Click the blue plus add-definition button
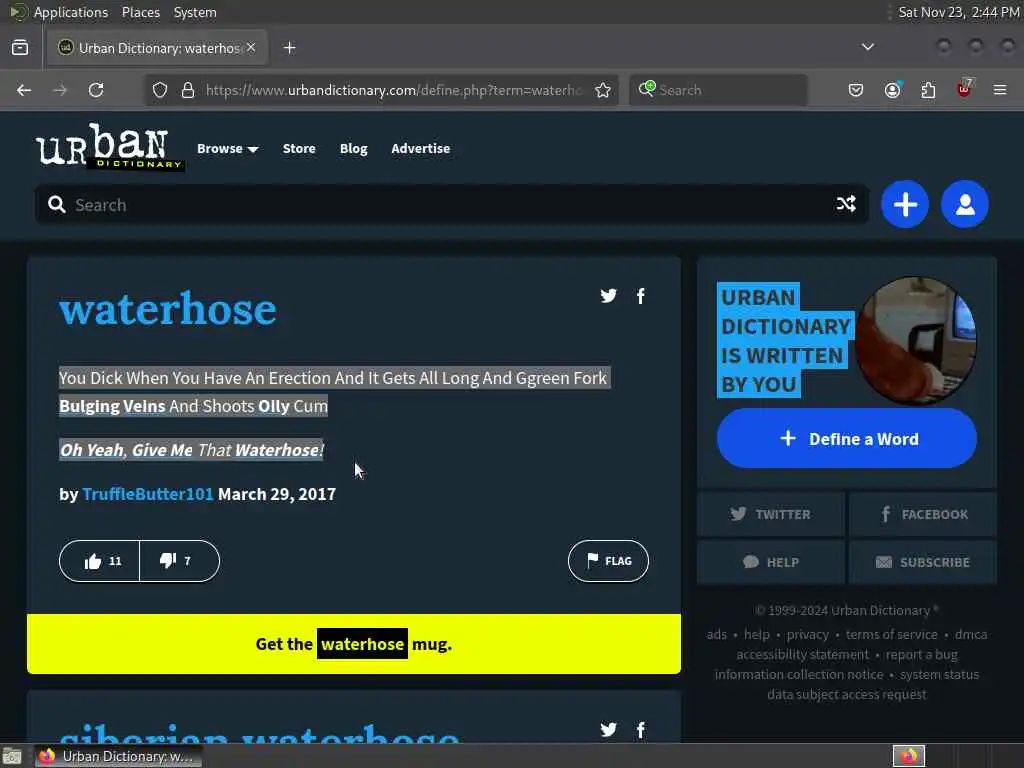Image resolution: width=1024 pixels, height=768 pixels. [905, 204]
